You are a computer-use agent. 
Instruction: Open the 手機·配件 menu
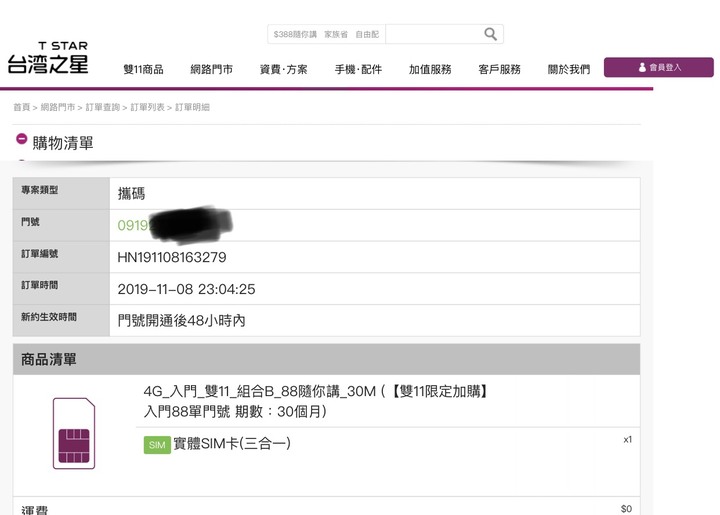click(x=358, y=69)
